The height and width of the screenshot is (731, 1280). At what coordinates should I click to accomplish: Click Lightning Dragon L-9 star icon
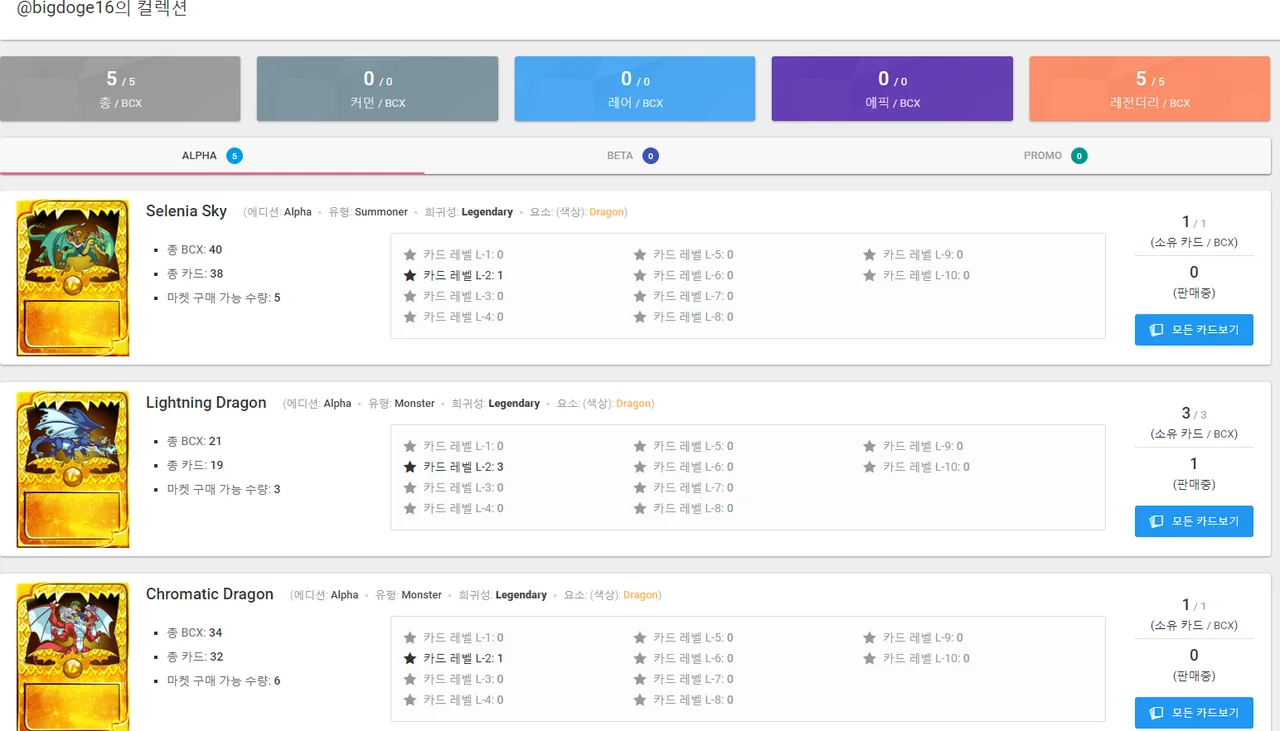click(x=870, y=446)
